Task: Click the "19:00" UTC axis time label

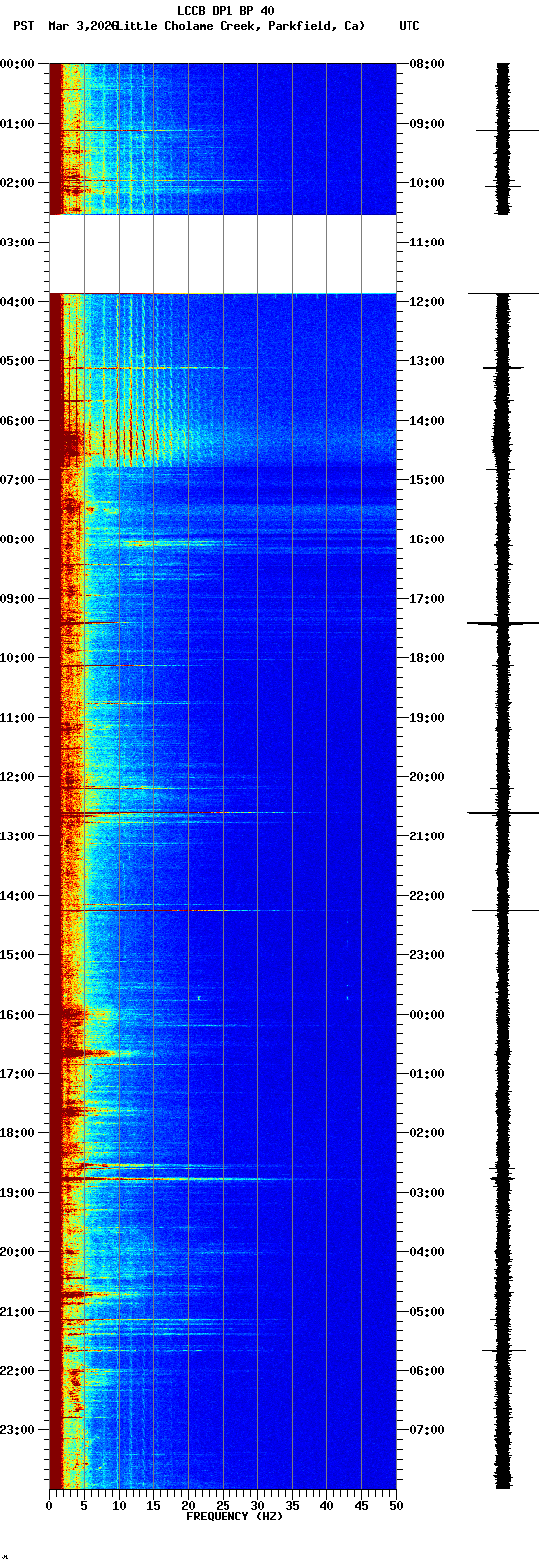Action: click(427, 718)
